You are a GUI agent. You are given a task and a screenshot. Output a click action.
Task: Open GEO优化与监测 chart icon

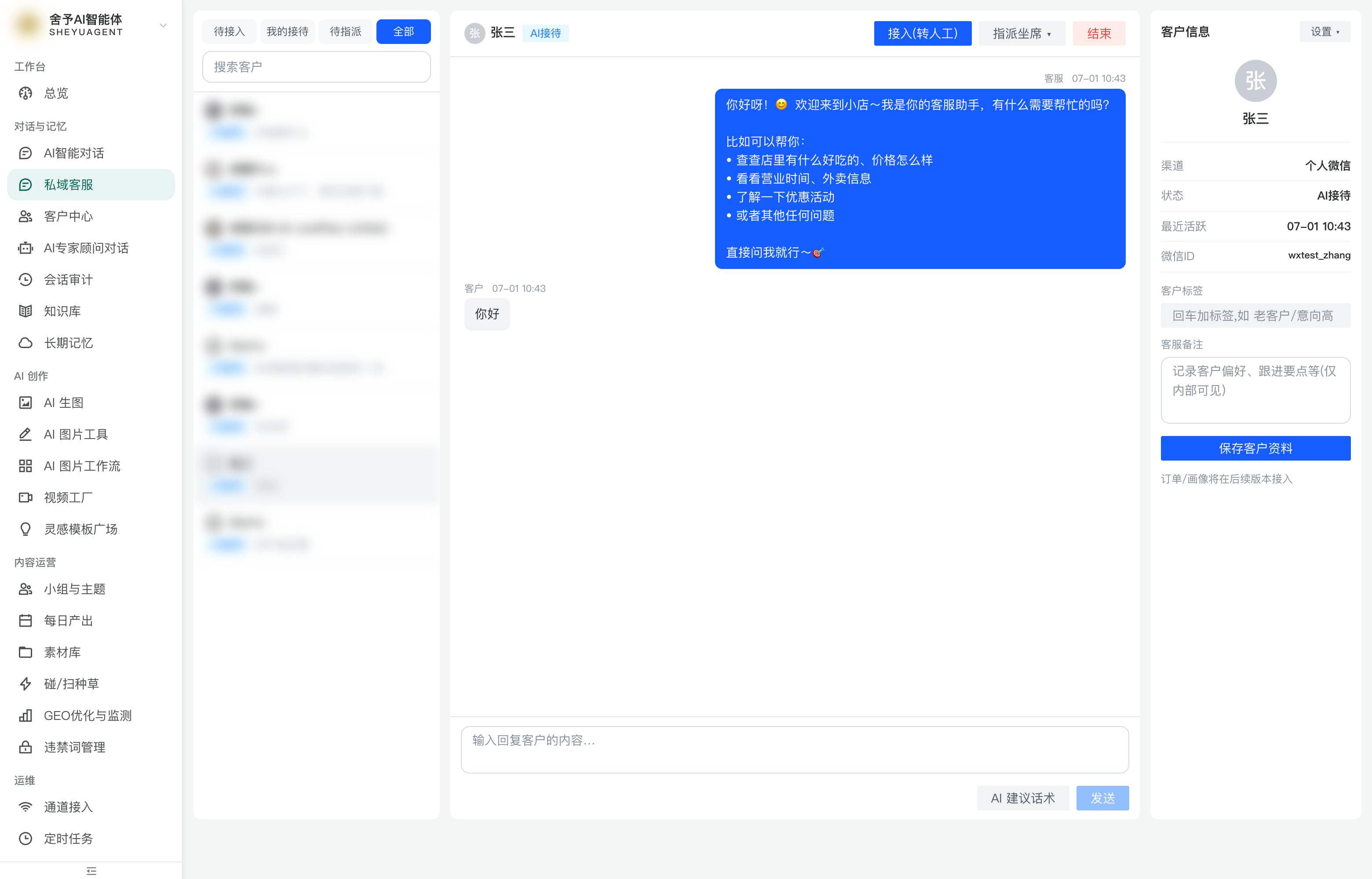(25, 715)
